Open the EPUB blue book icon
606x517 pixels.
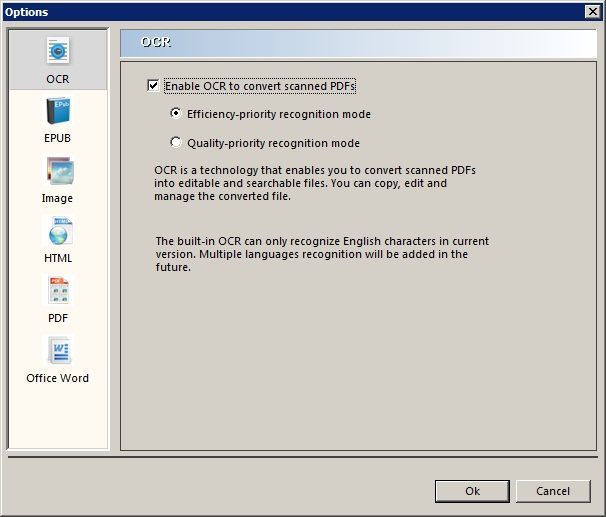[58, 111]
